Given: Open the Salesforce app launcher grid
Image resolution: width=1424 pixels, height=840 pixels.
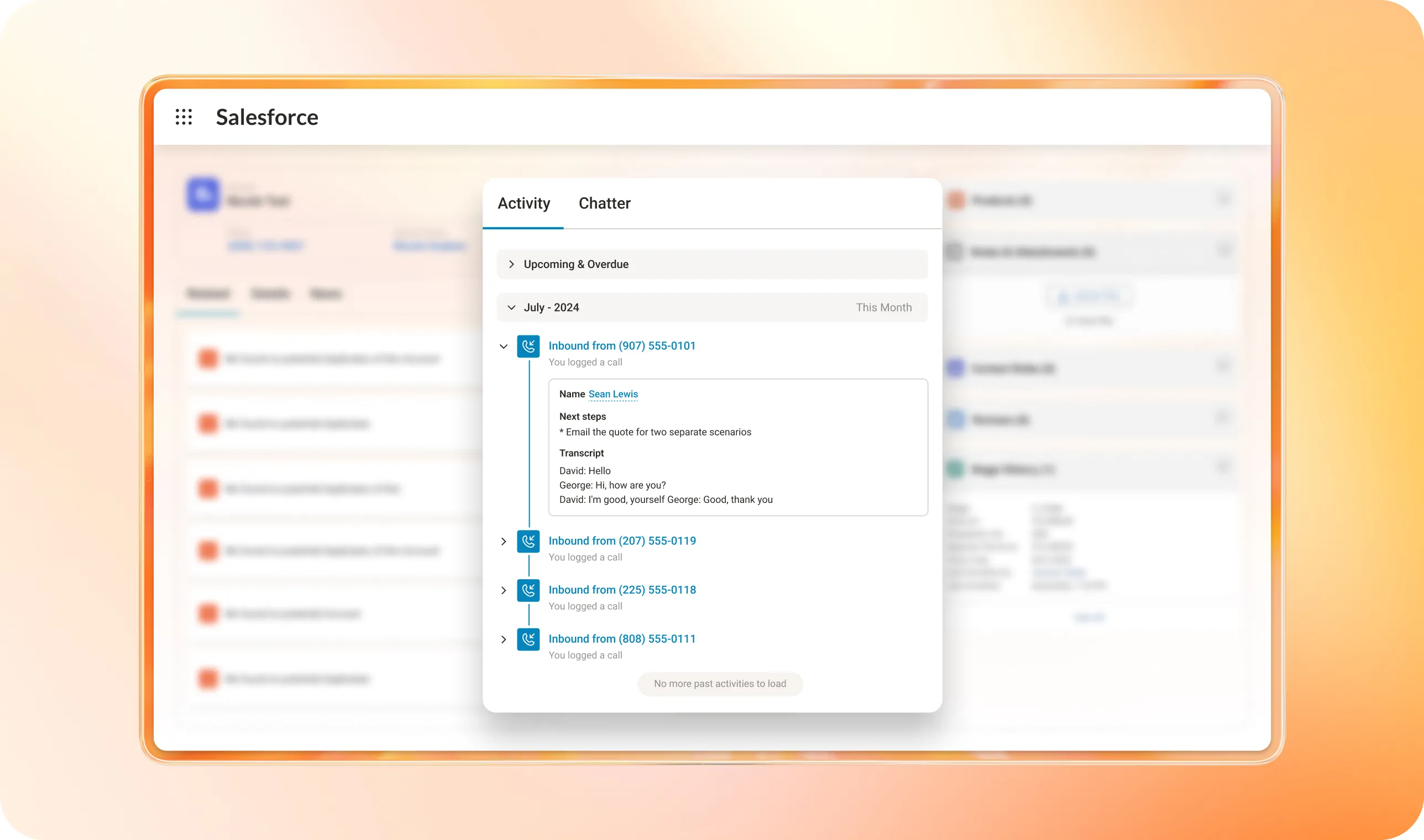Looking at the screenshot, I should (x=185, y=118).
